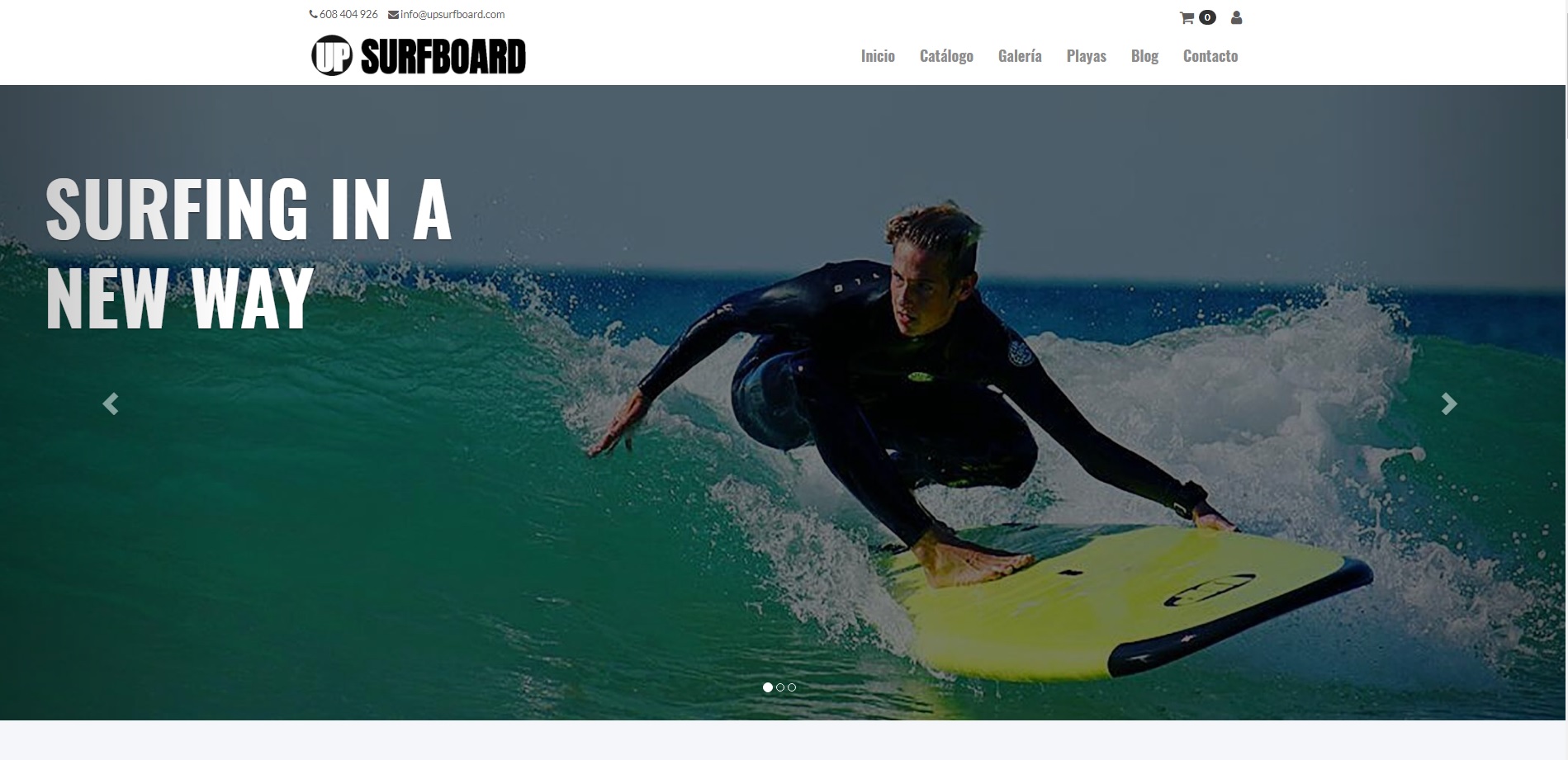Open the Contacto page
The width and height of the screenshot is (1568, 760).
pyautogui.click(x=1210, y=56)
